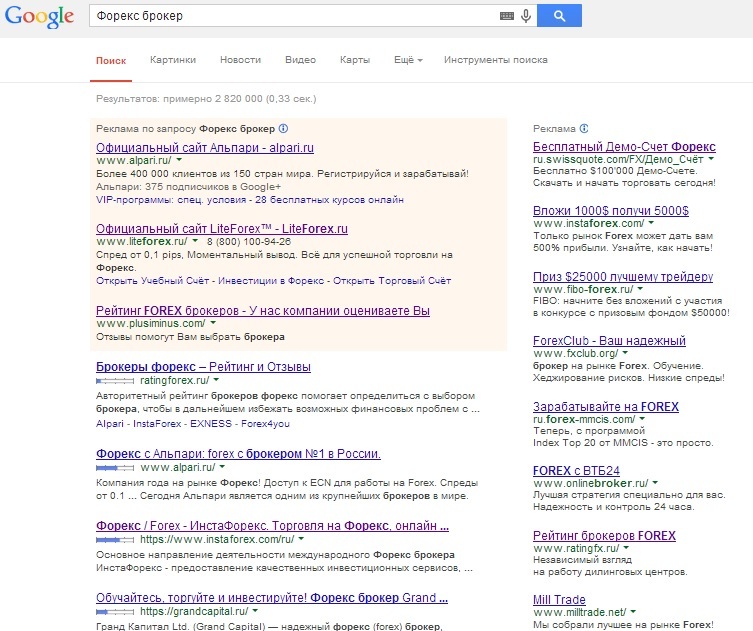Open 'Открыть Учебный Счёт' sitelink

[152, 281]
